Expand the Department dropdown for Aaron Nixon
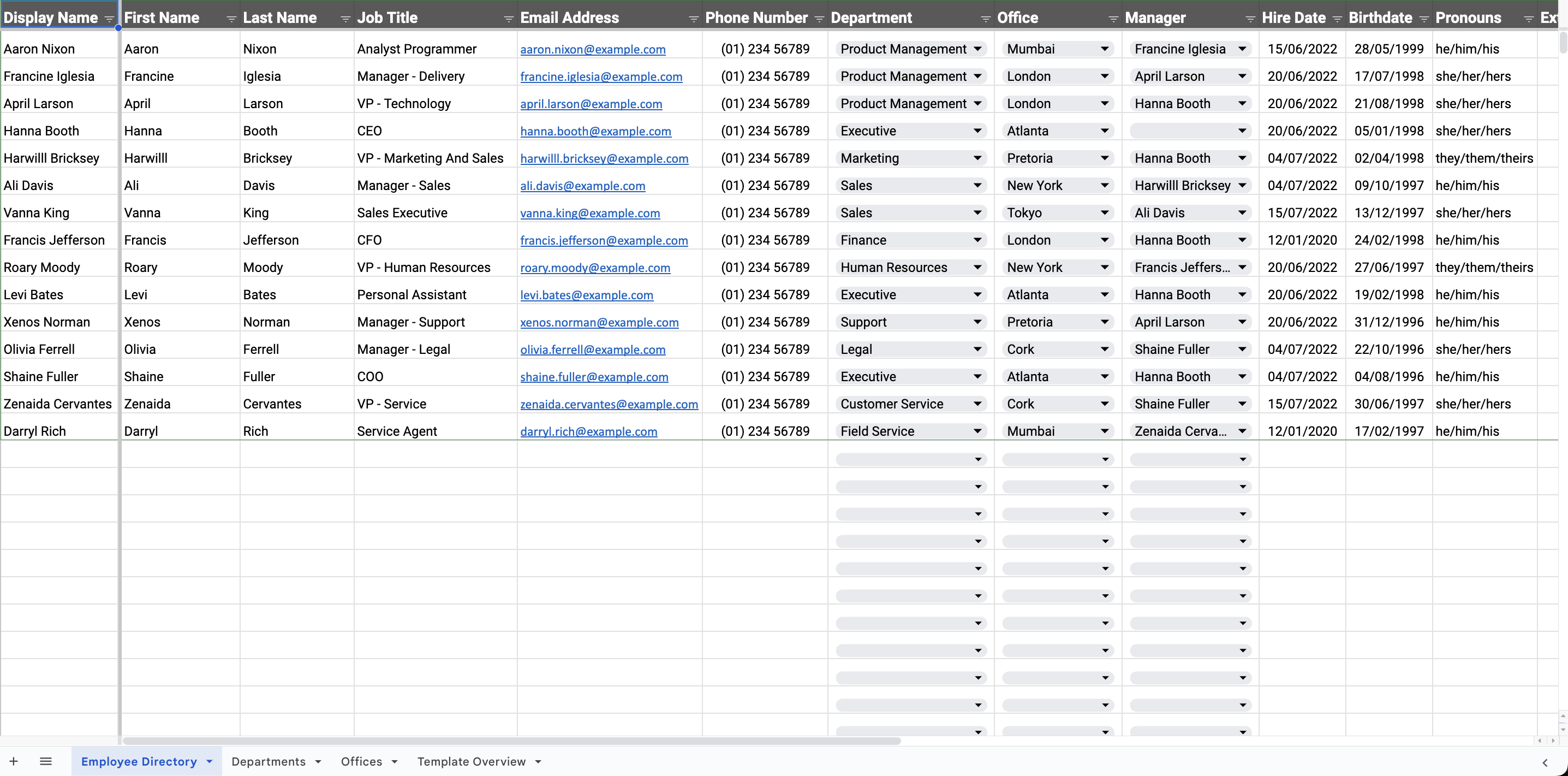Image resolution: width=1568 pixels, height=776 pixels. coord(977,49)
